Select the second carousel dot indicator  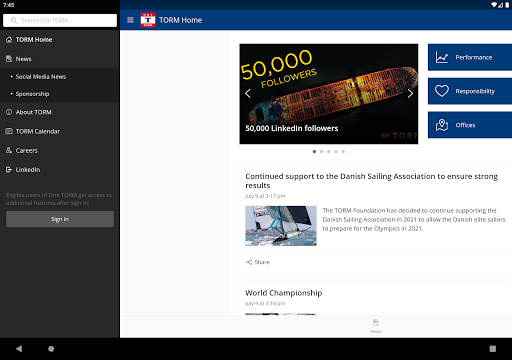pos(322,151)
